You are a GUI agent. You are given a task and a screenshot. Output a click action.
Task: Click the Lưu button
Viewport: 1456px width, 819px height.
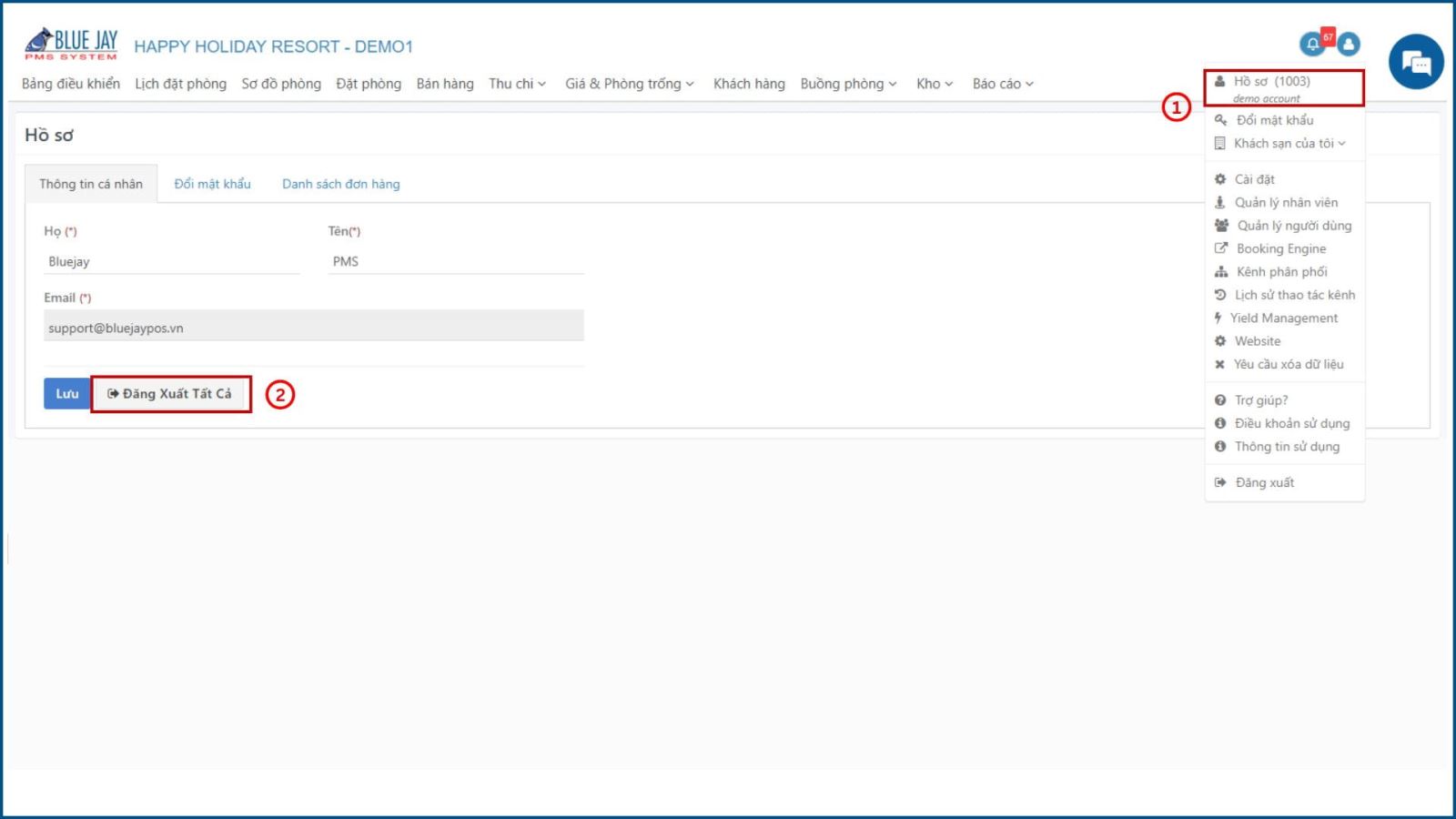coord(66,394)
